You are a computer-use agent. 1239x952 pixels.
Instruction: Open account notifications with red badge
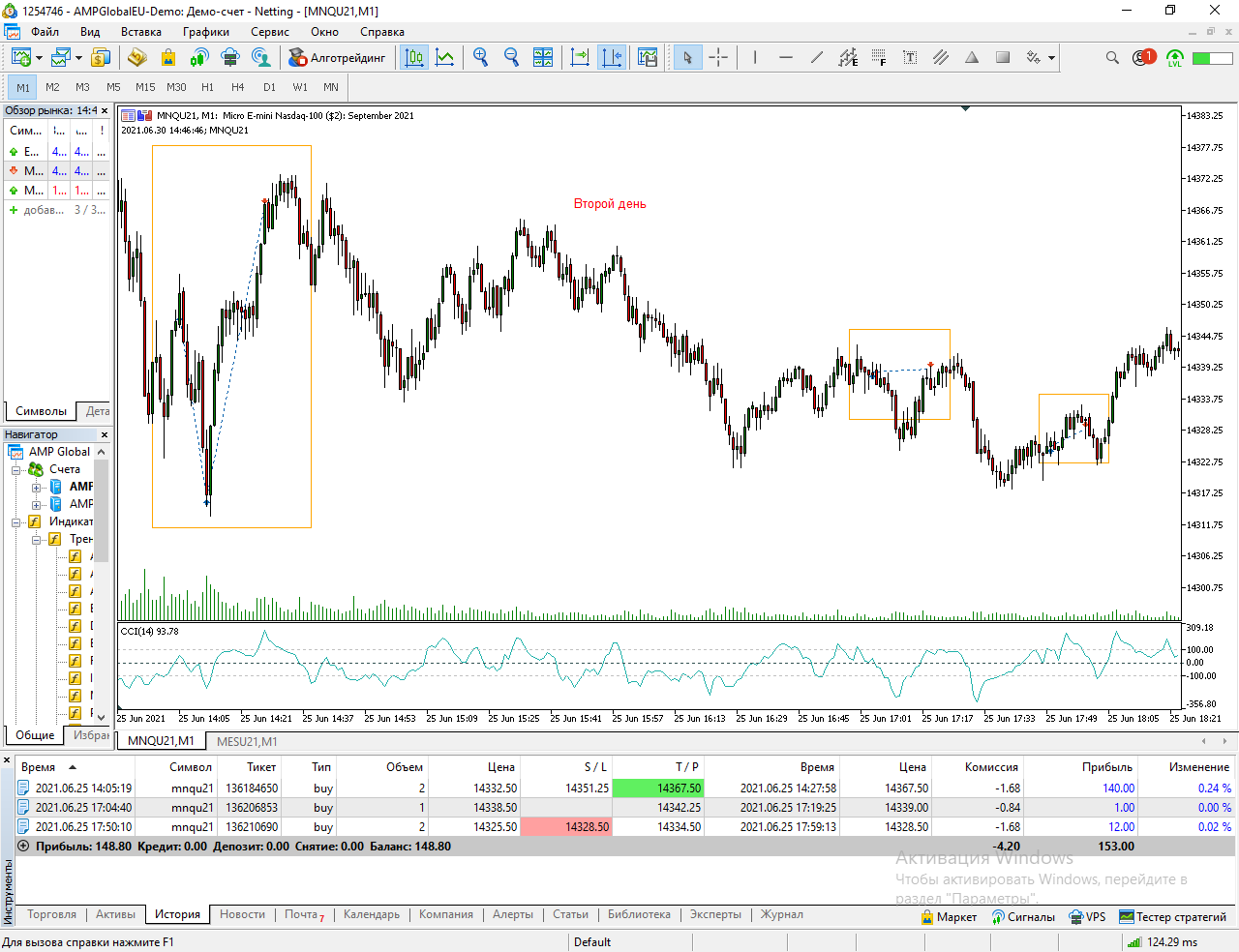(1143, 58)
